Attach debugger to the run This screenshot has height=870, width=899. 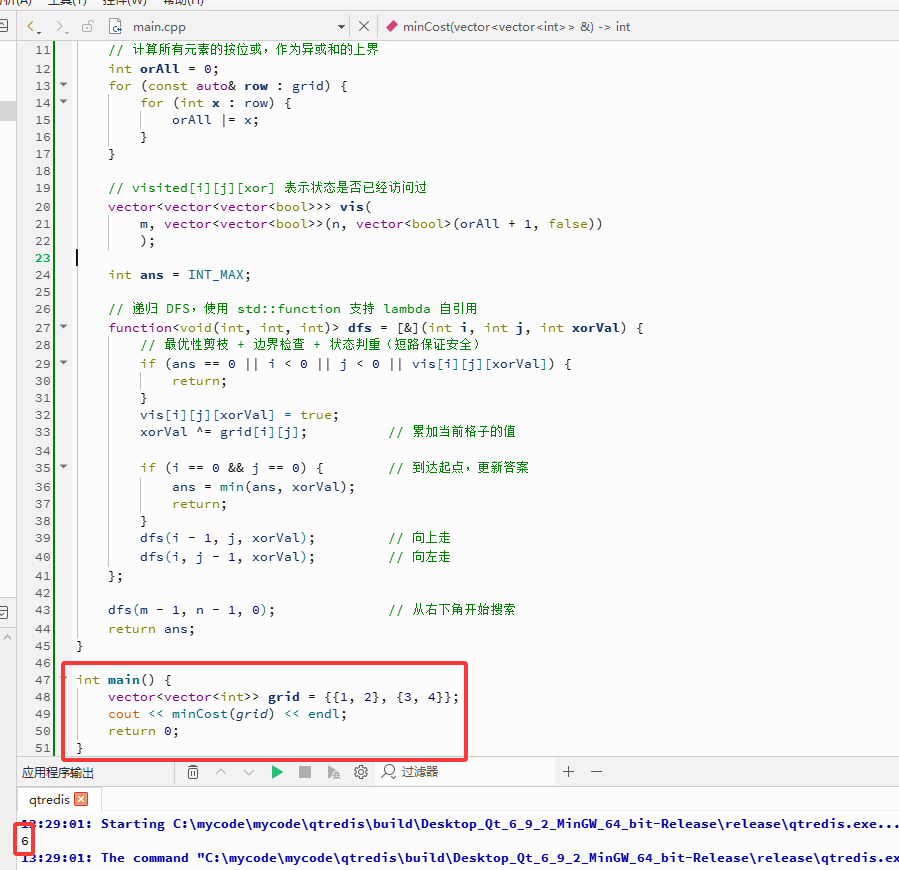click(333, 772)
